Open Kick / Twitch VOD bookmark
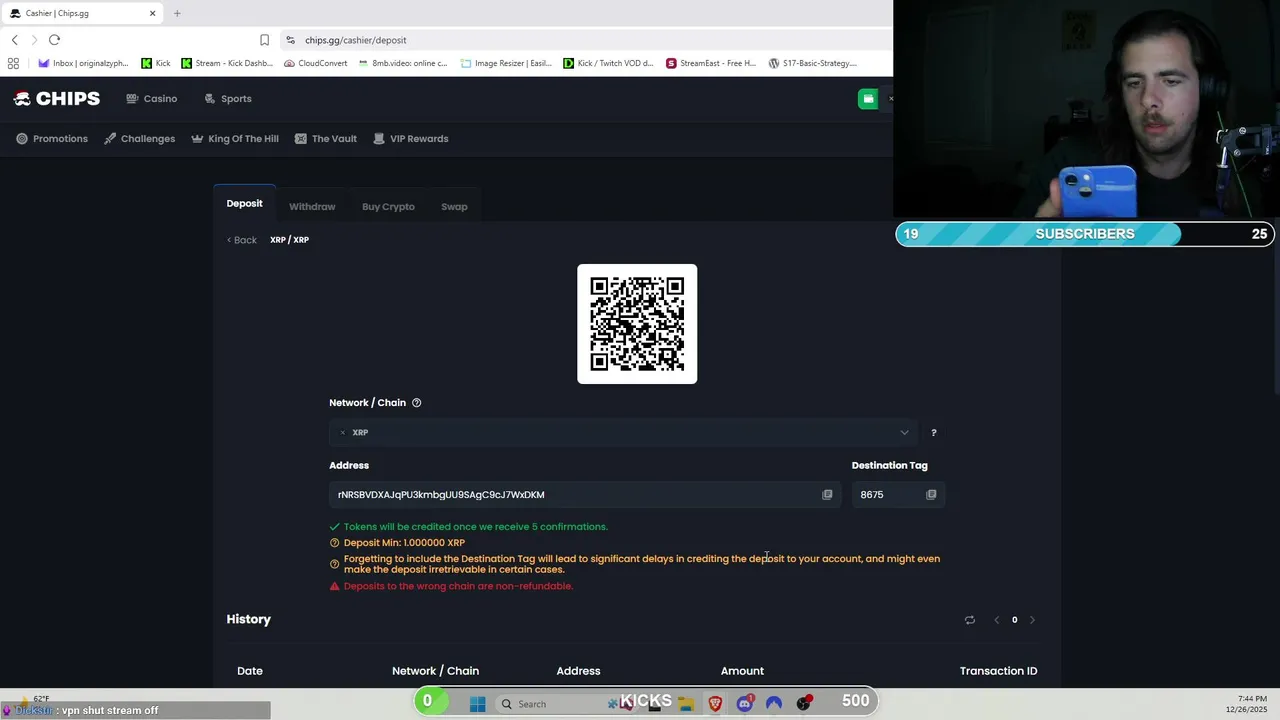Screen dimensions: 1280x720 [608, 63]
